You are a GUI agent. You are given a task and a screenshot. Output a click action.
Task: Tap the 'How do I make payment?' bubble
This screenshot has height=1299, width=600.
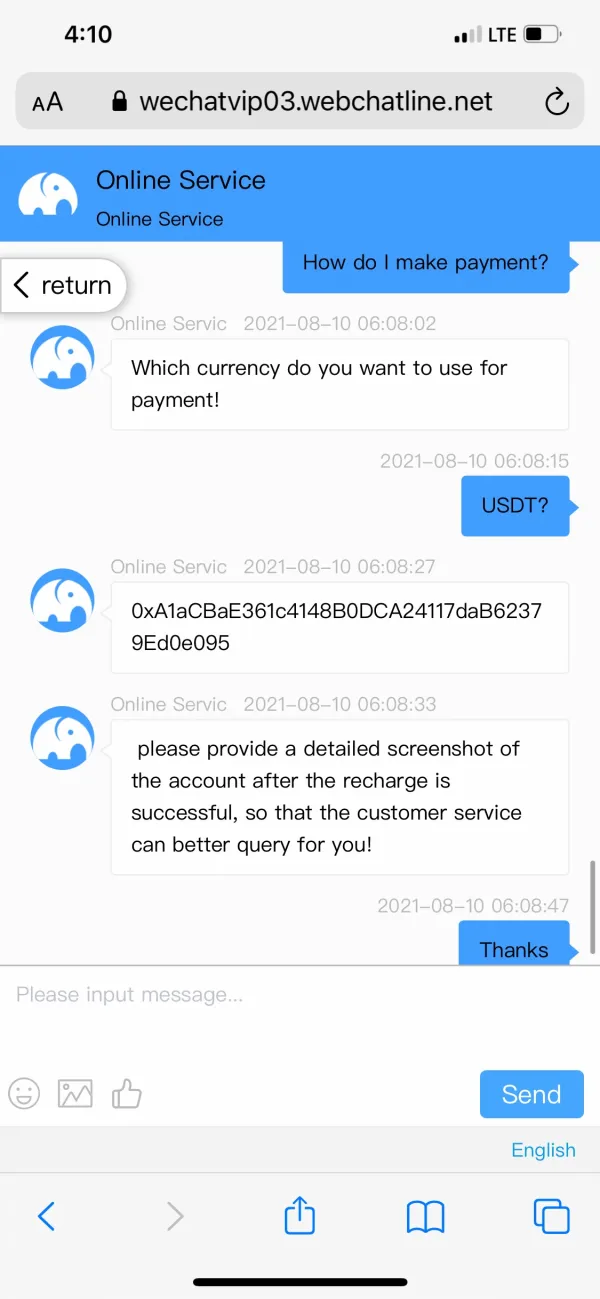426,263
